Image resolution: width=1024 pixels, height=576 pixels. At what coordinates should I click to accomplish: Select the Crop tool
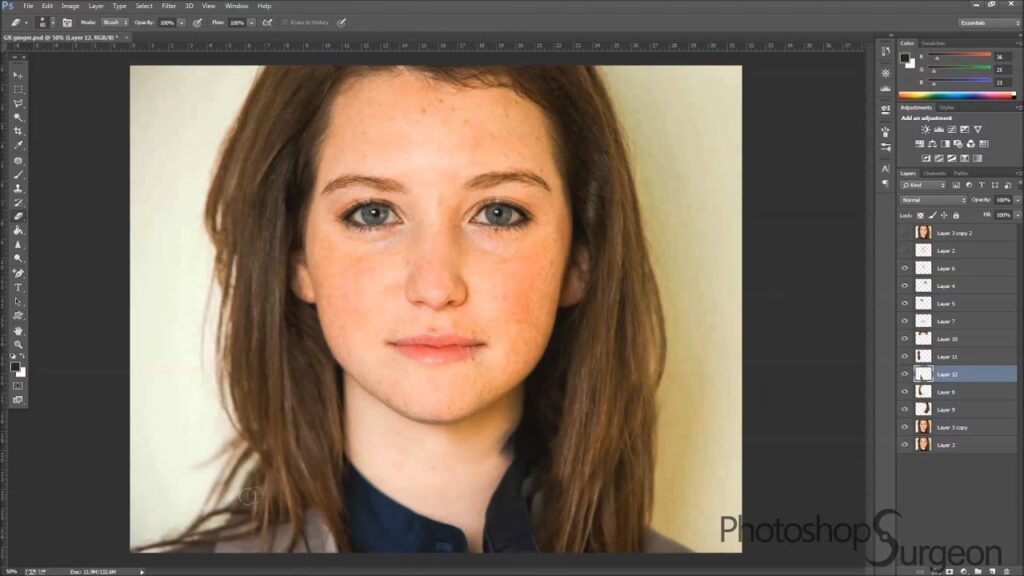[18, 132]
